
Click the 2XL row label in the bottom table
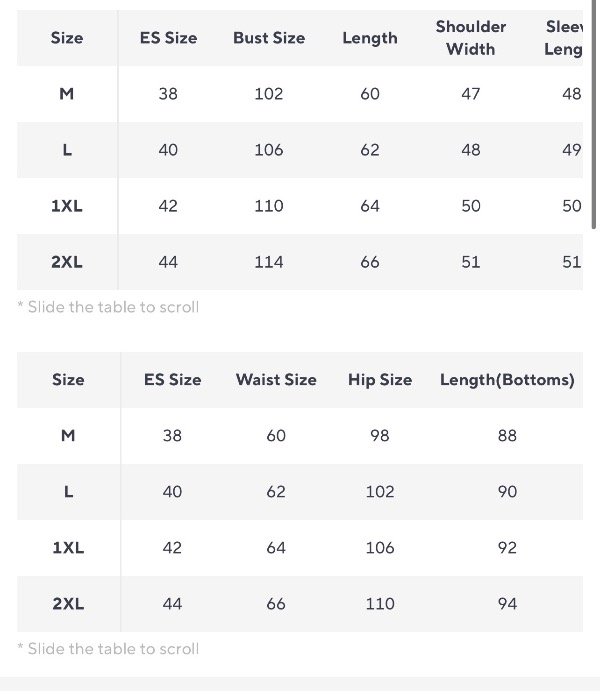pyautogui.click(x=68, y=604)
